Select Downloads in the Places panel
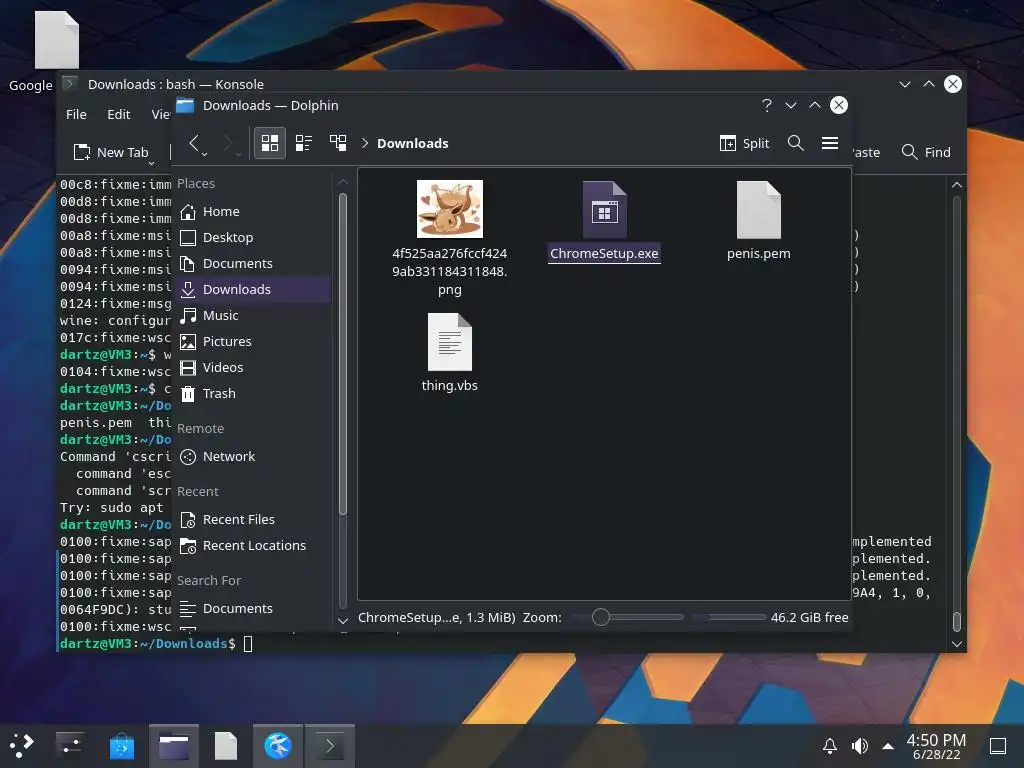 click(252, 289)
